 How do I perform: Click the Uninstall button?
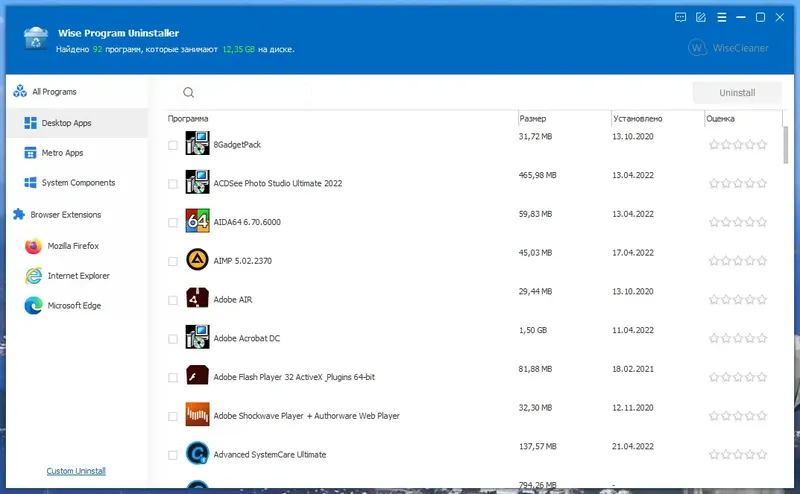[737, 92]
